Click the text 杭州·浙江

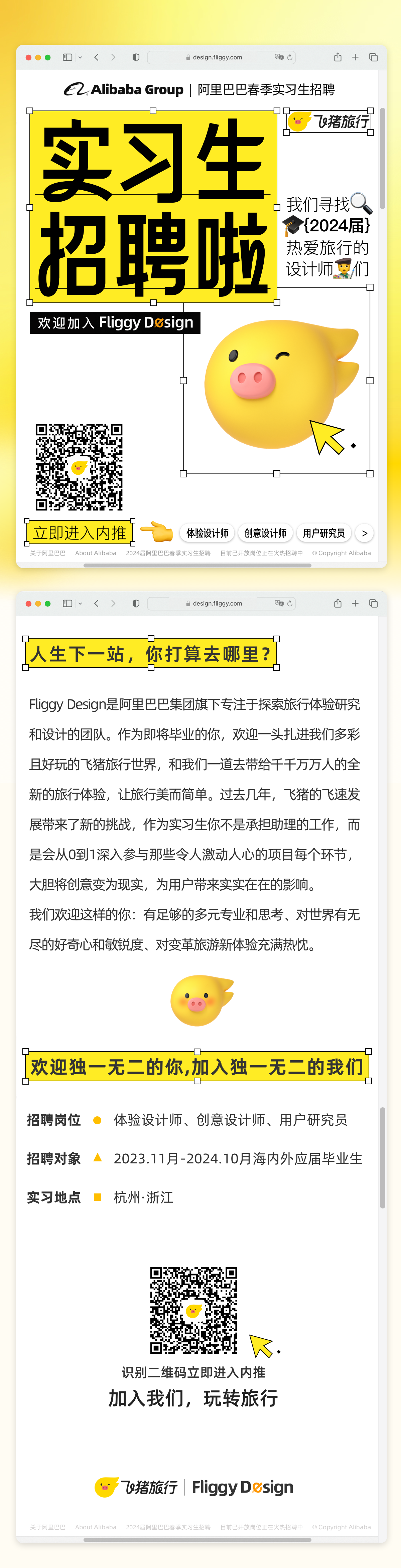[x=143, y=1197]
